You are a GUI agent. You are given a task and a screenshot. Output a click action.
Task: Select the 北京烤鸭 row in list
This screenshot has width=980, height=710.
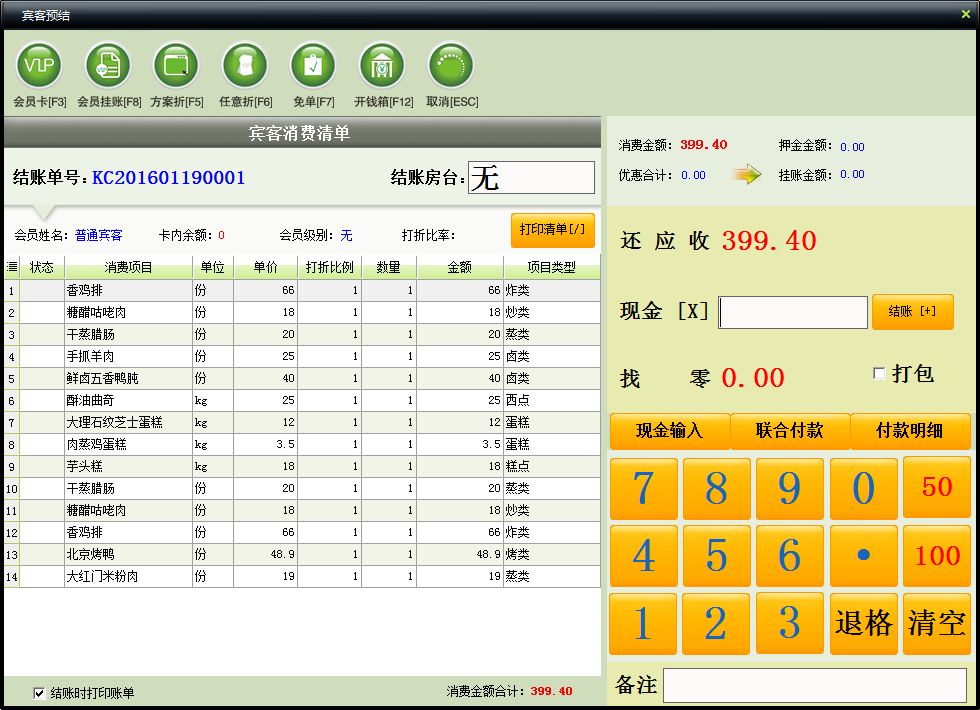point(302,554)
